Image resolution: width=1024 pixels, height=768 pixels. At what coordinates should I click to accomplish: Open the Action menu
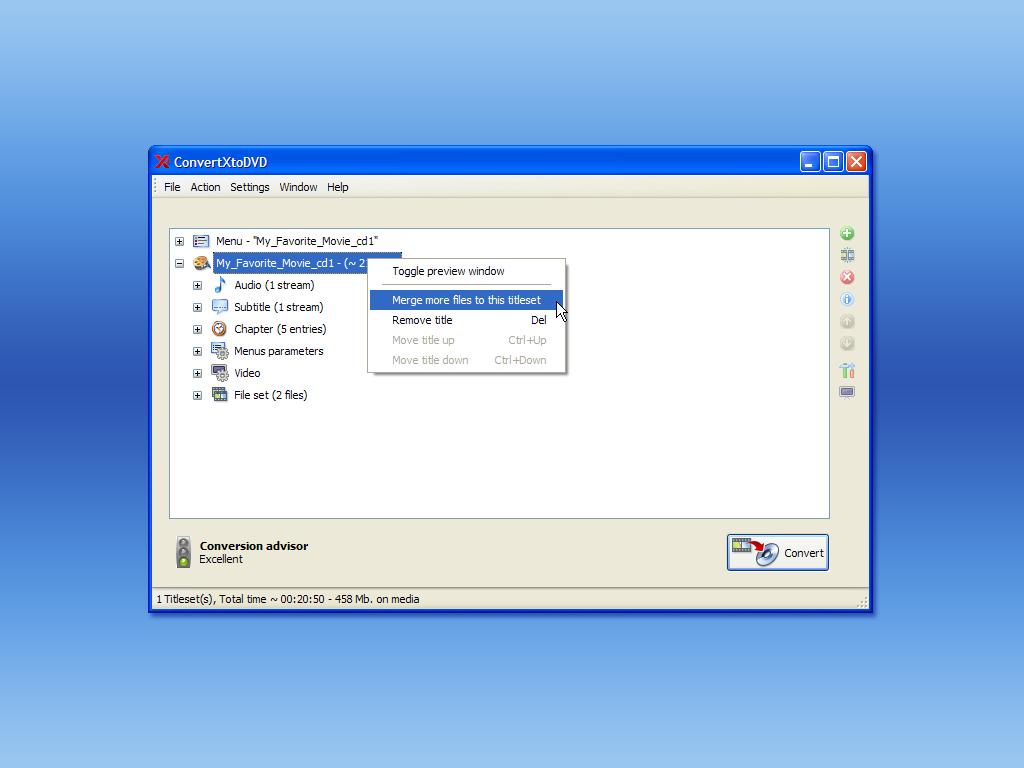coord(205,187)
